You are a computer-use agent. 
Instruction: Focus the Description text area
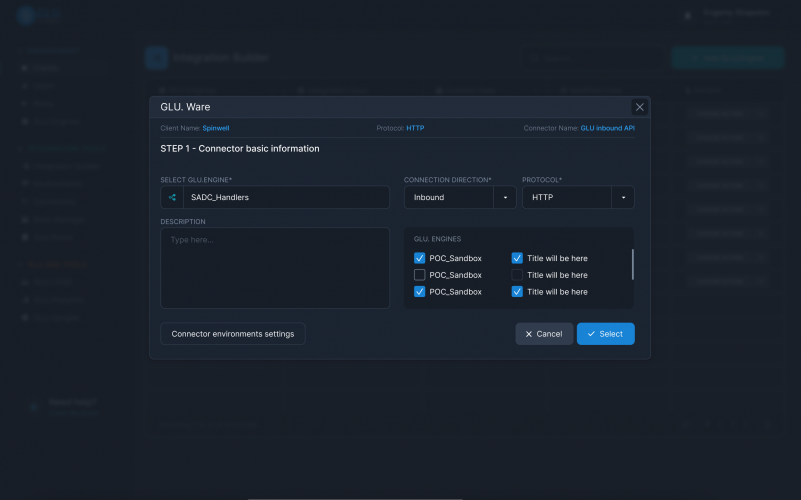click(x=275, y=268)
